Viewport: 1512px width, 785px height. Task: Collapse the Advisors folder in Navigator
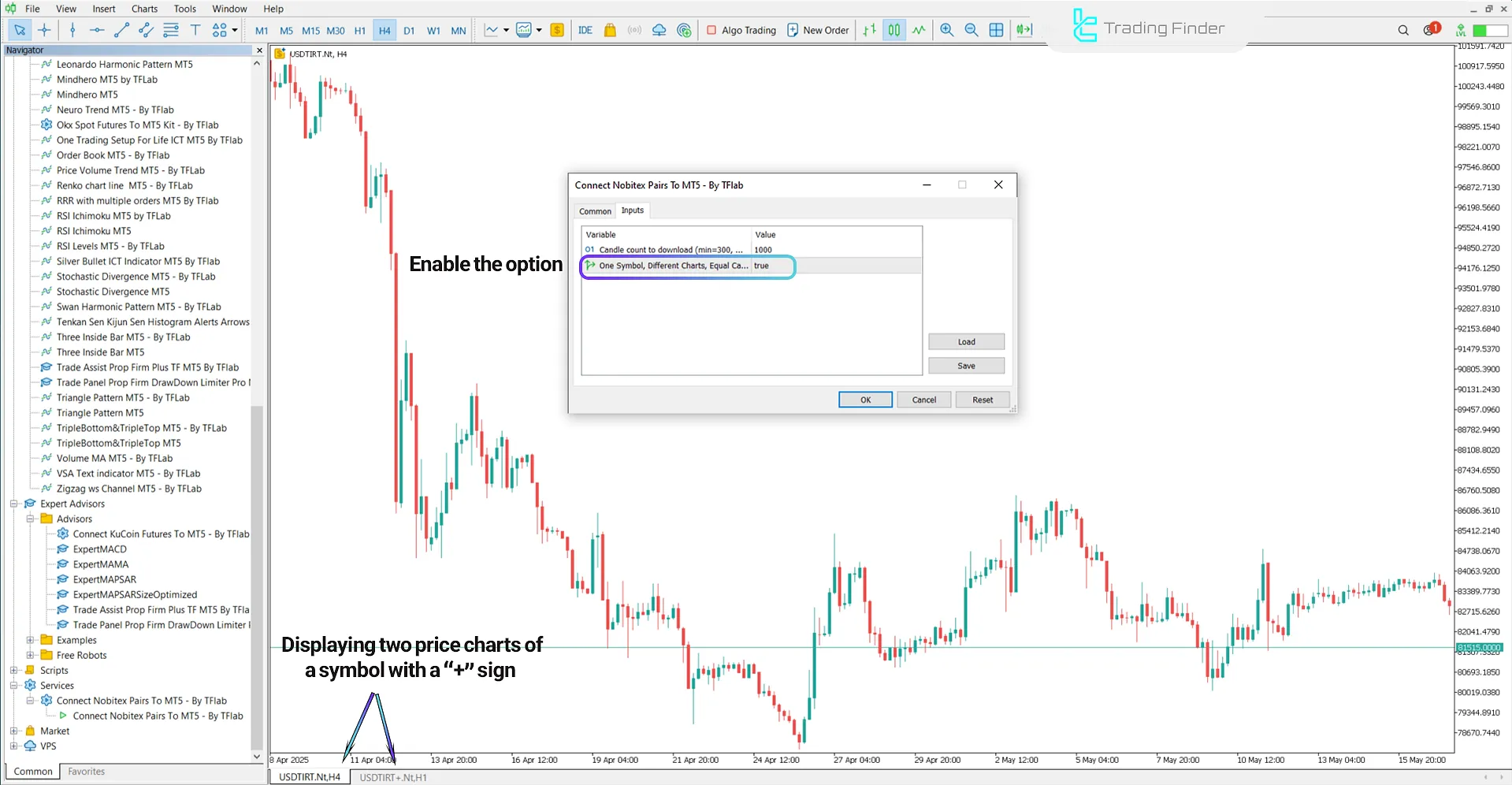[x=32, y=519]
